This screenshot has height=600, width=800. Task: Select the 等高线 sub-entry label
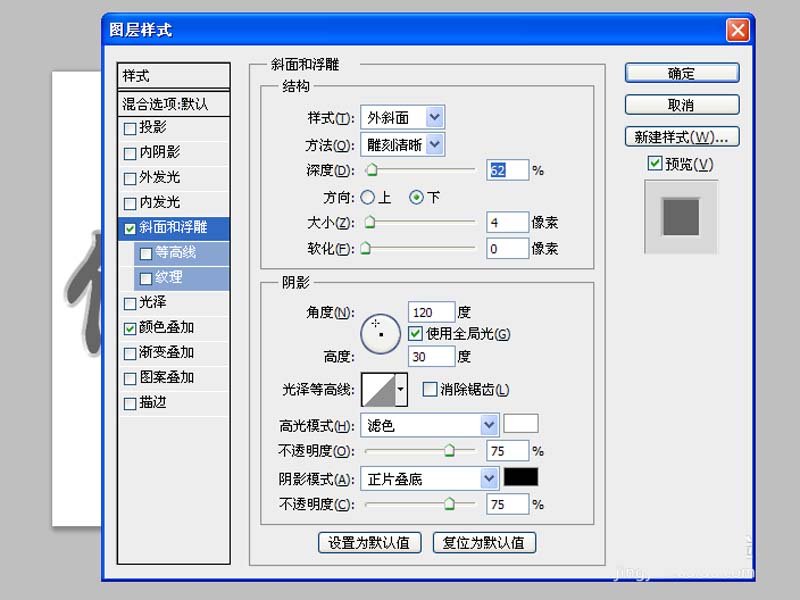[x=176, y=252]
